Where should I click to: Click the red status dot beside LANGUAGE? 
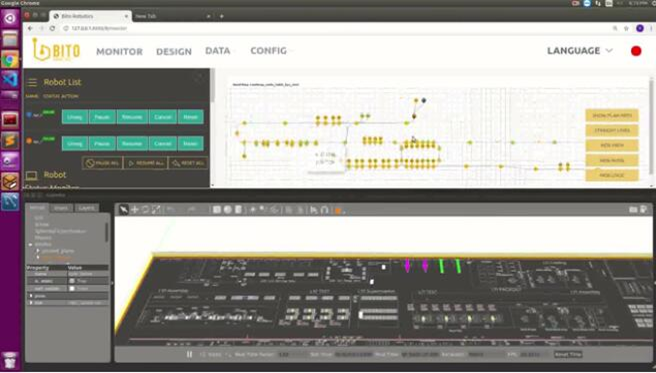click(x=636, y=51)
